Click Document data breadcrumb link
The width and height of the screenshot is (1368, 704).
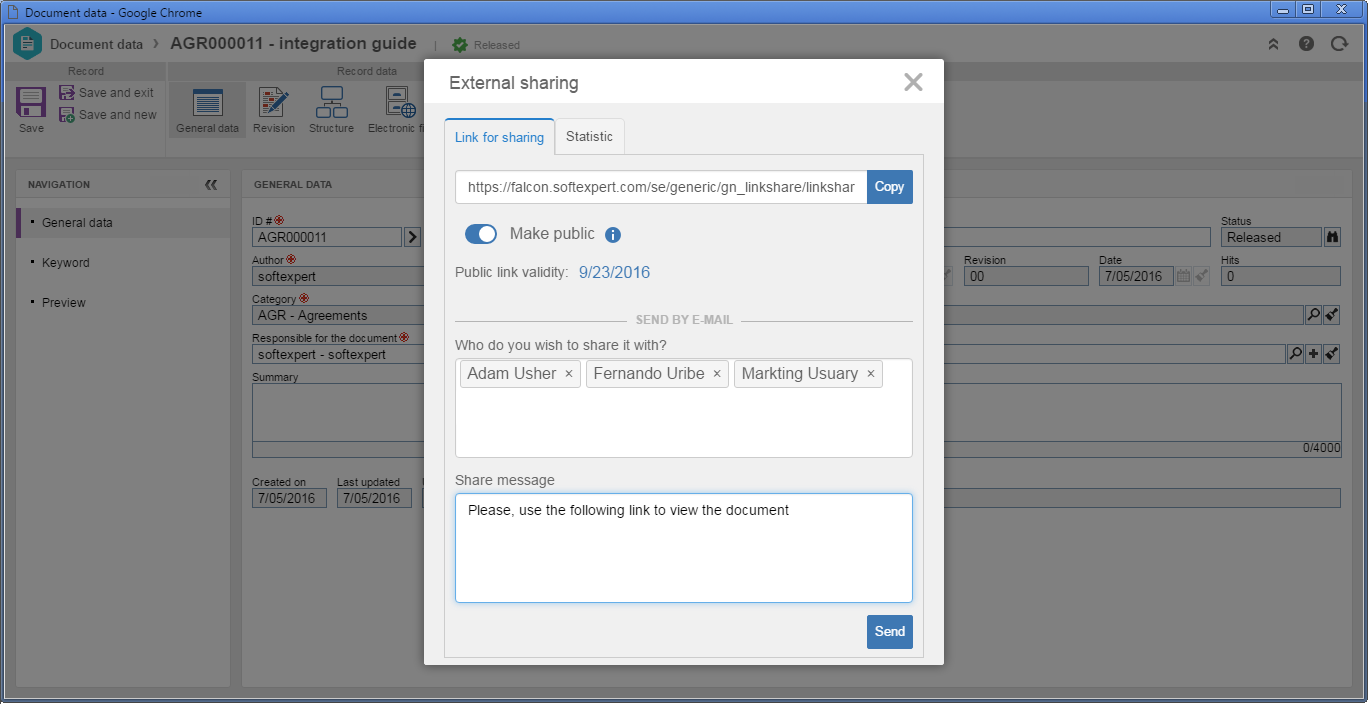click(96, 44)
